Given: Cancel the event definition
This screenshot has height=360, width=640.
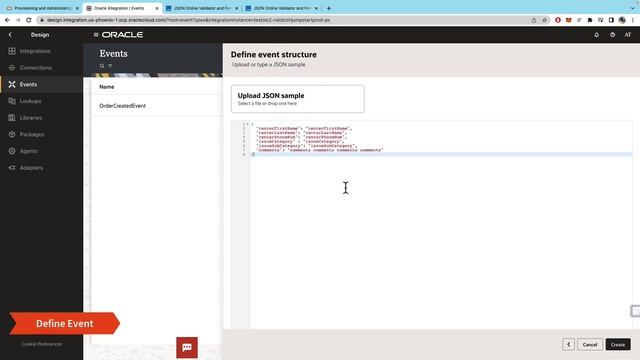Looking at the screenshot, I should 590,344.
